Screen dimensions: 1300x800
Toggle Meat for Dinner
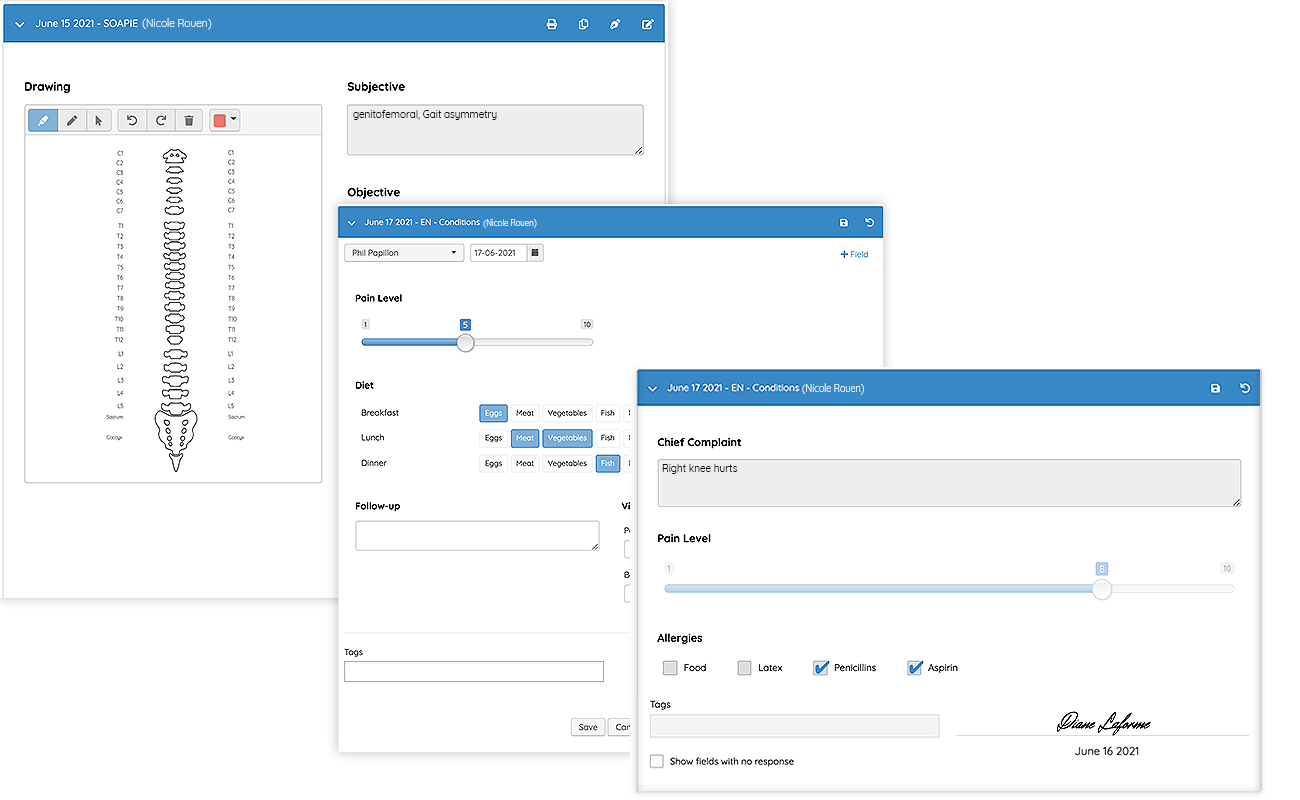(x=525, y=464)
